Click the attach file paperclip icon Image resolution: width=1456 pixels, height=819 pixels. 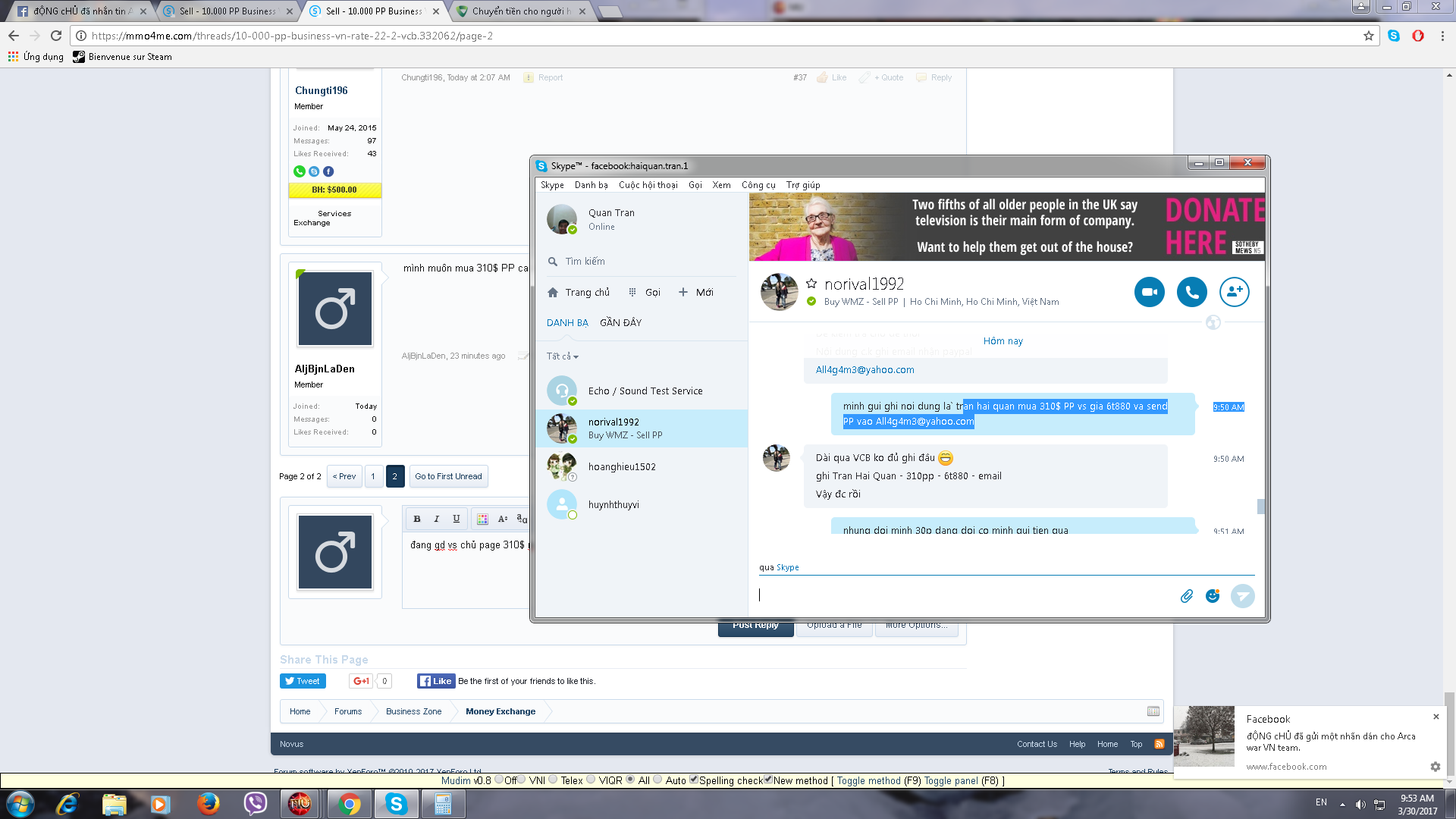(1186, 596)
